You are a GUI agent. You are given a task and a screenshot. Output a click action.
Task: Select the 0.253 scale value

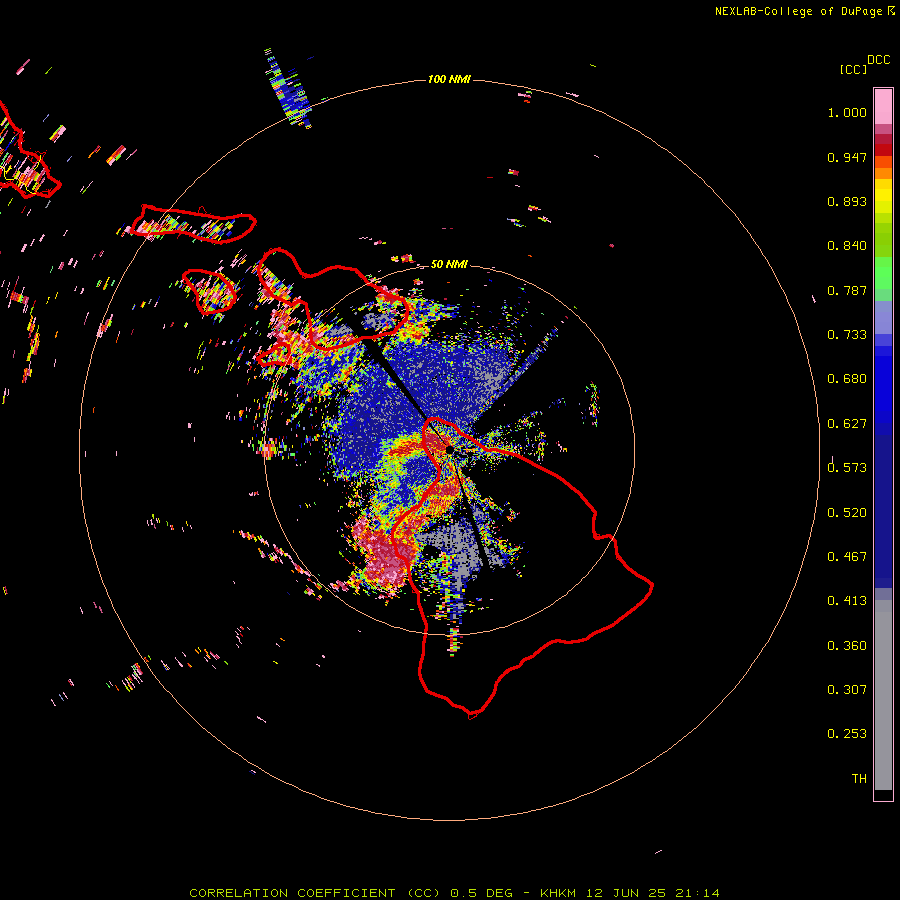pos(847,734)
